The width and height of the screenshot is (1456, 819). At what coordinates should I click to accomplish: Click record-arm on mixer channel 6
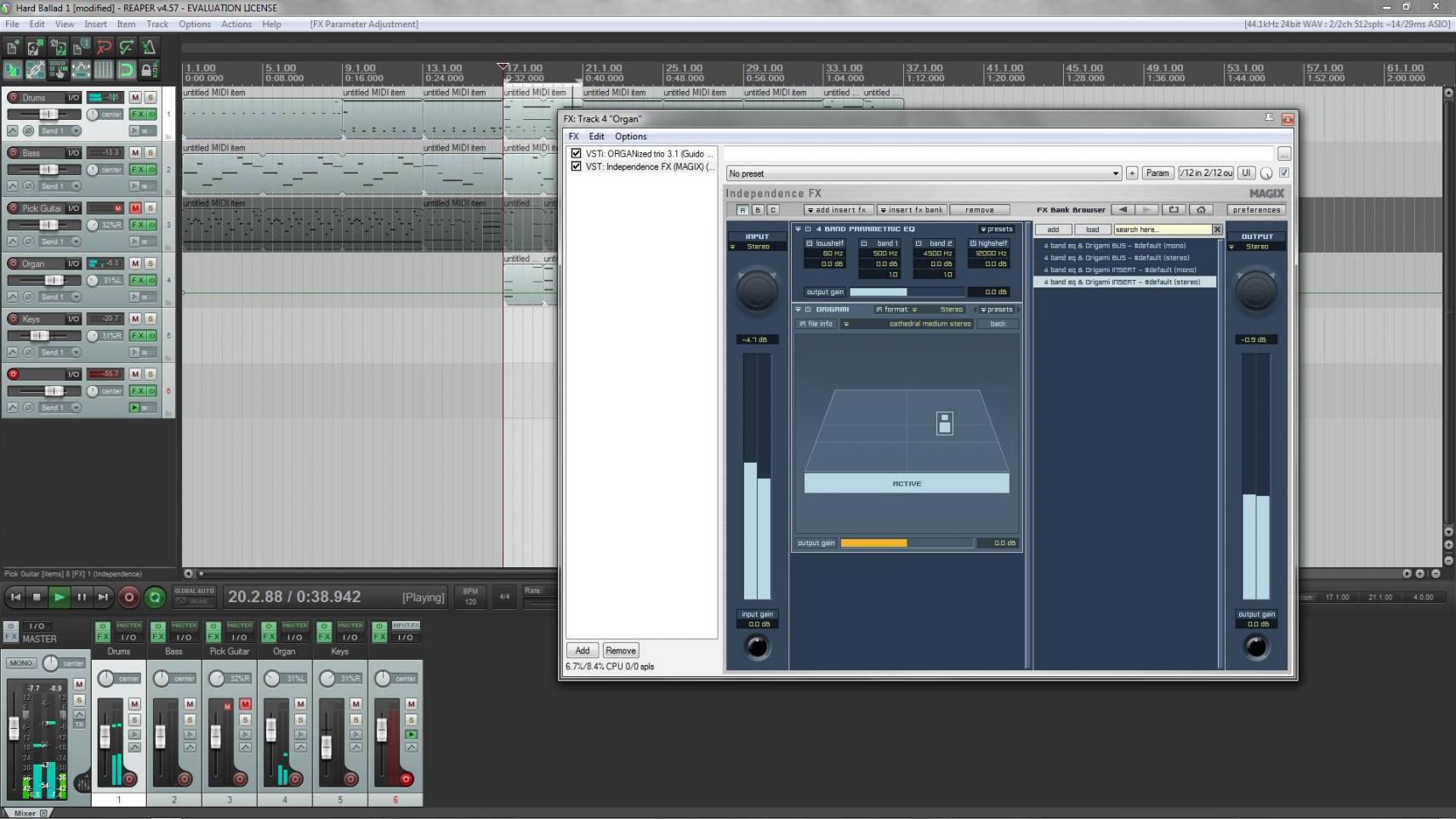(406, 779)
